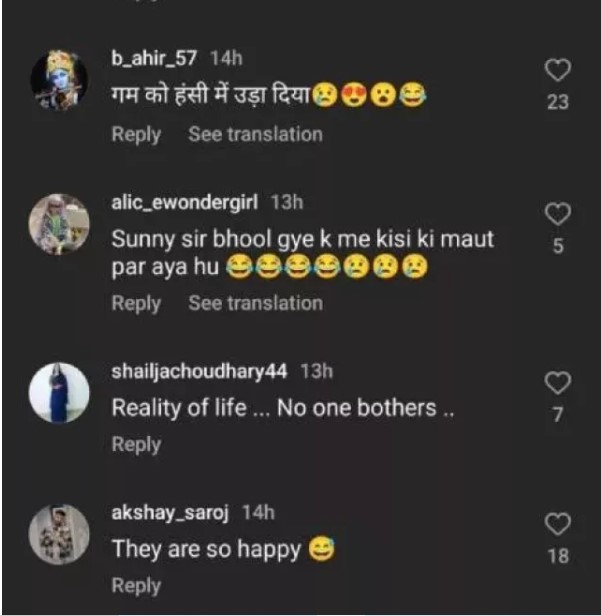Image resolution: width=601 pixels, height=616 pixels.
Task: Like shailjachoudhary44's comment with heart
Action: click(559, 383)
